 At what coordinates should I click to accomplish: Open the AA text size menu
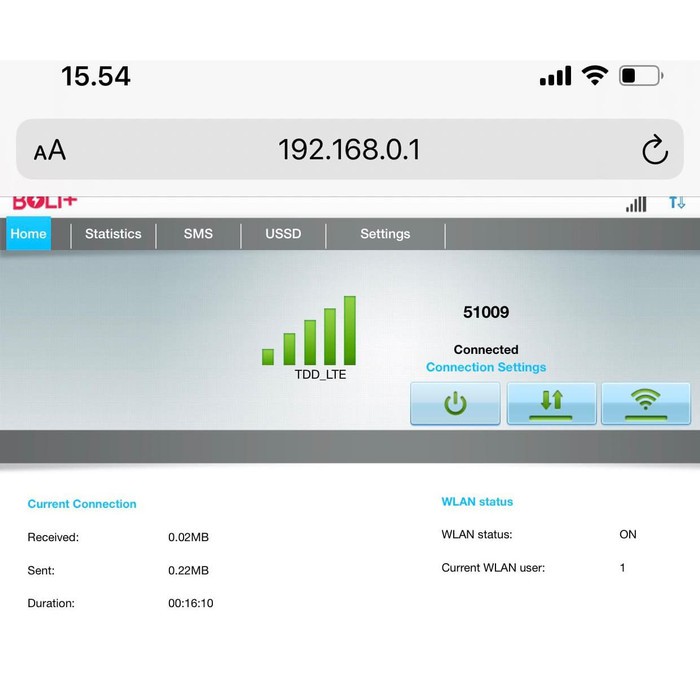[x=49, y=151]
